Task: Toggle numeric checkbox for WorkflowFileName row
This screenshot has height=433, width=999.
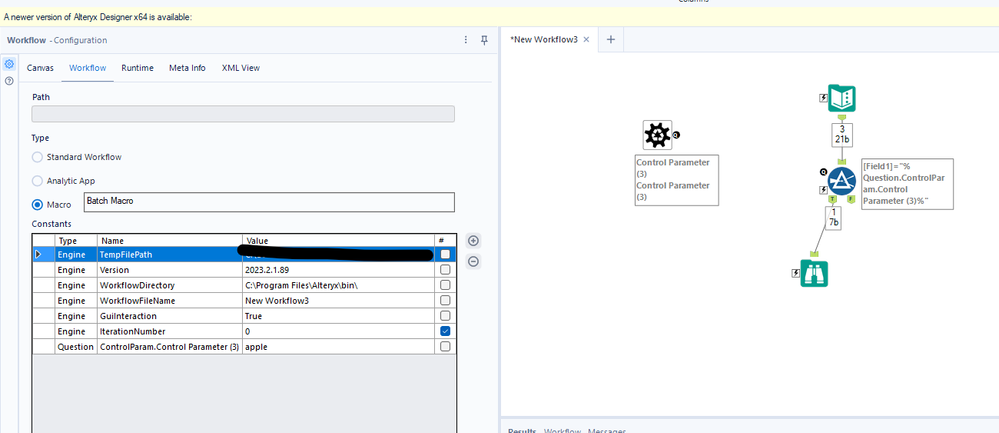Action: pyautogui.click(x=445, y=301)
